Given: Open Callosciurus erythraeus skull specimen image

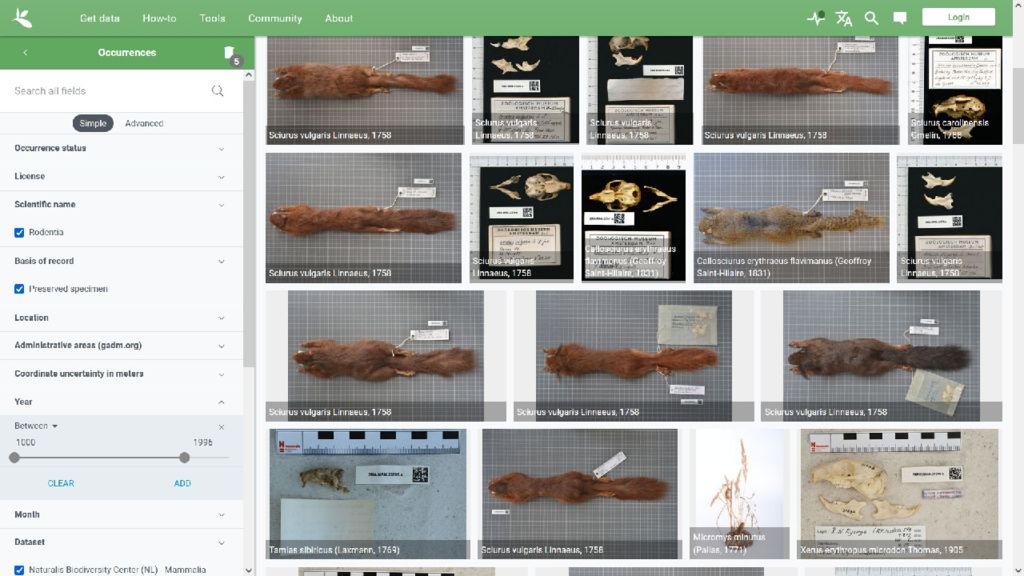Looking at the screenshot, I should tap(633, 217).
